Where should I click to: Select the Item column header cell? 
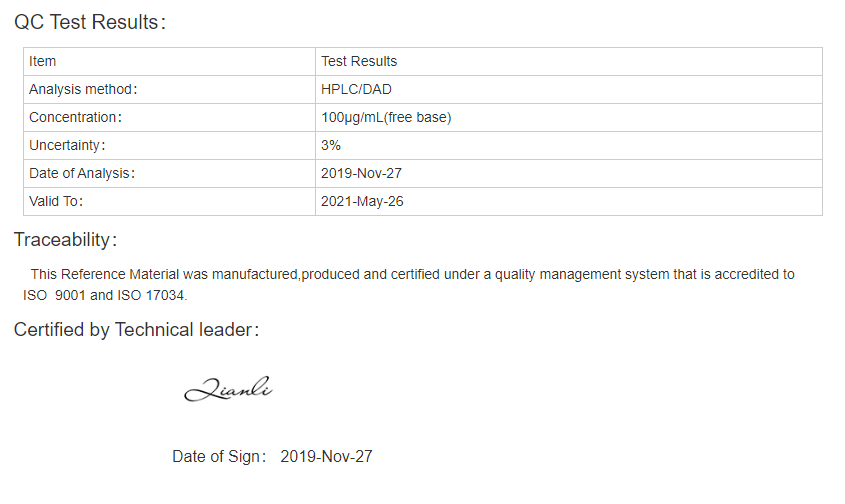pos(169,61)
